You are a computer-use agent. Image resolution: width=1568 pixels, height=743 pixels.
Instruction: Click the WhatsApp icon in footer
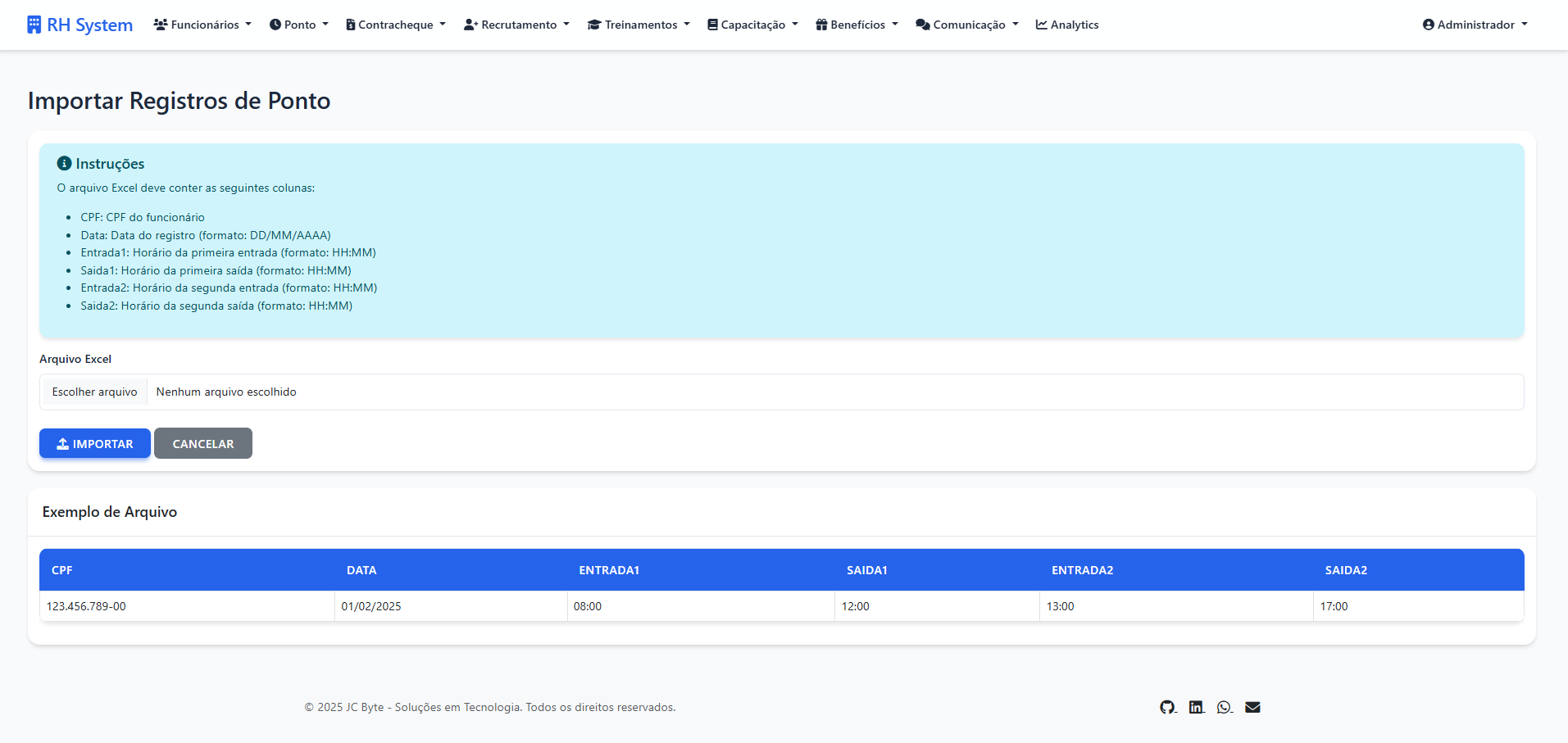[1224, 707]
